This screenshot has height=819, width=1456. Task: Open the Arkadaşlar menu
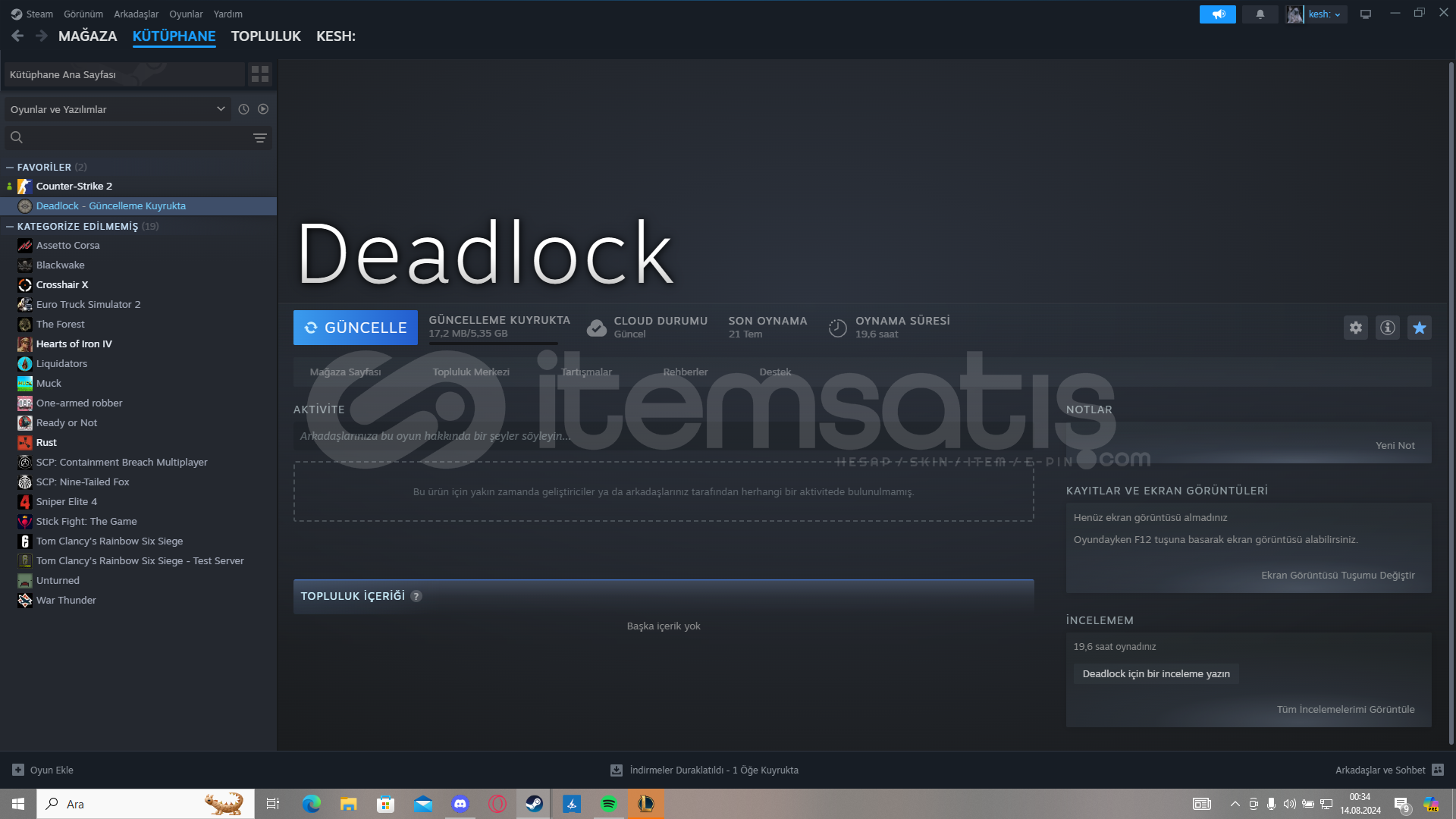(136, 14)
